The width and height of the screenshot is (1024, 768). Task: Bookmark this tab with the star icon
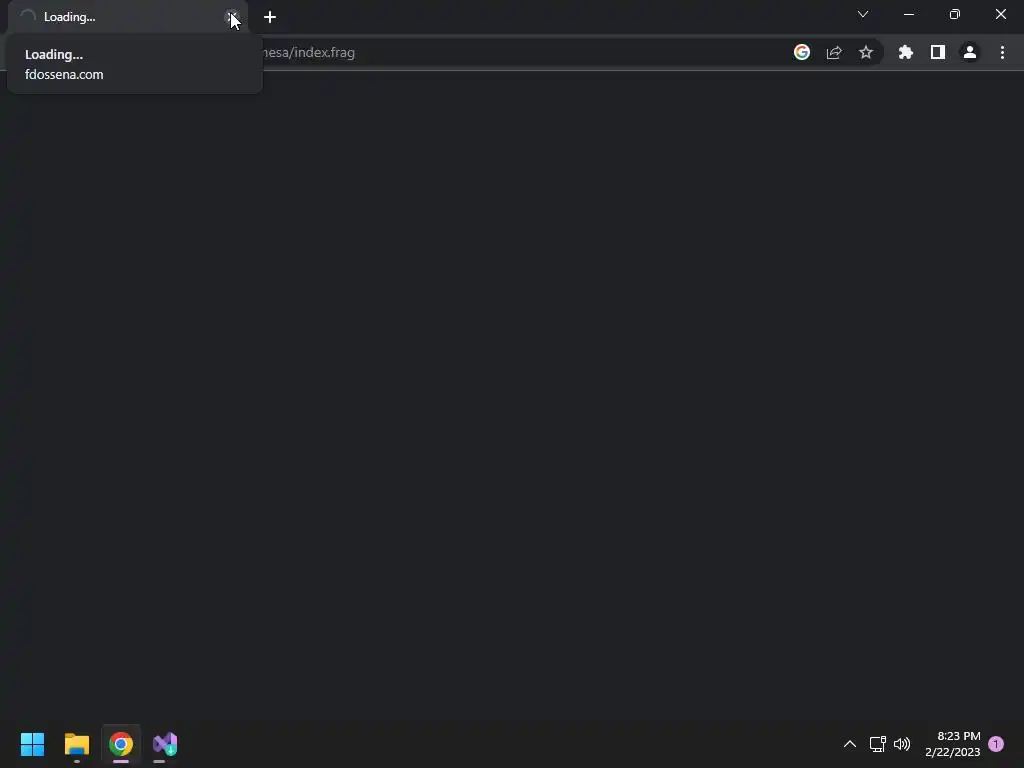(866, 52)
